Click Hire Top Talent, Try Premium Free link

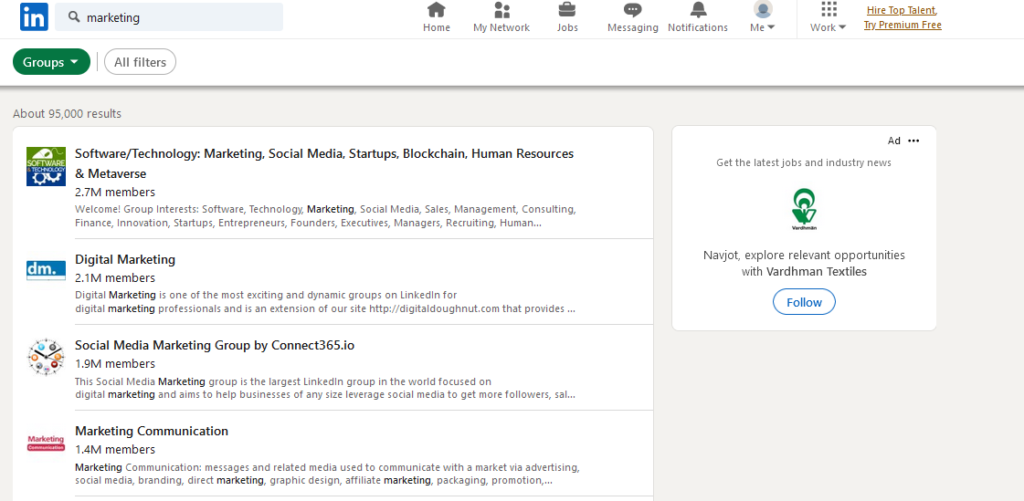point(903,18)
